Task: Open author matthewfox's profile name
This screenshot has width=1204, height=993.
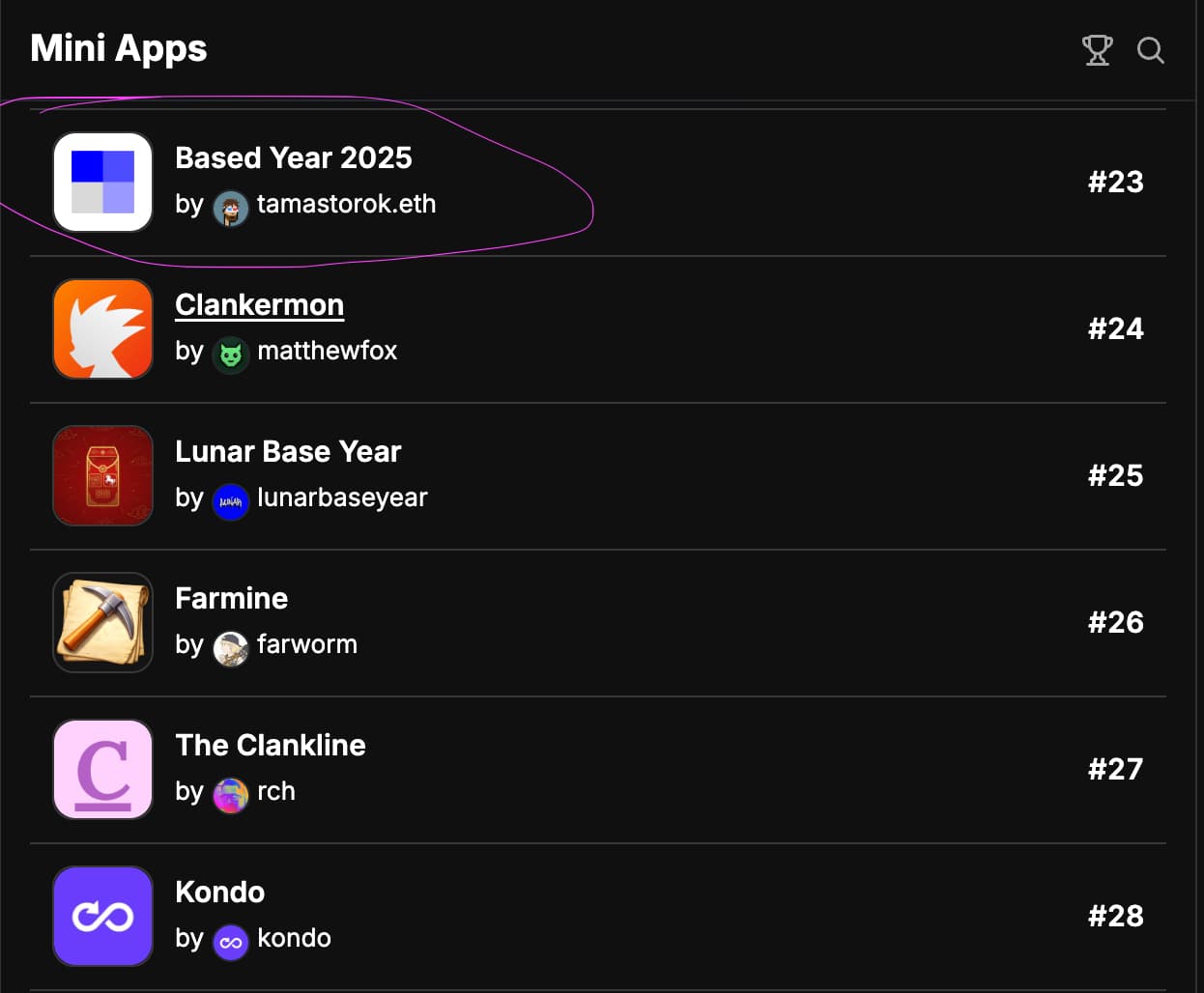Action: coord(327,352)
